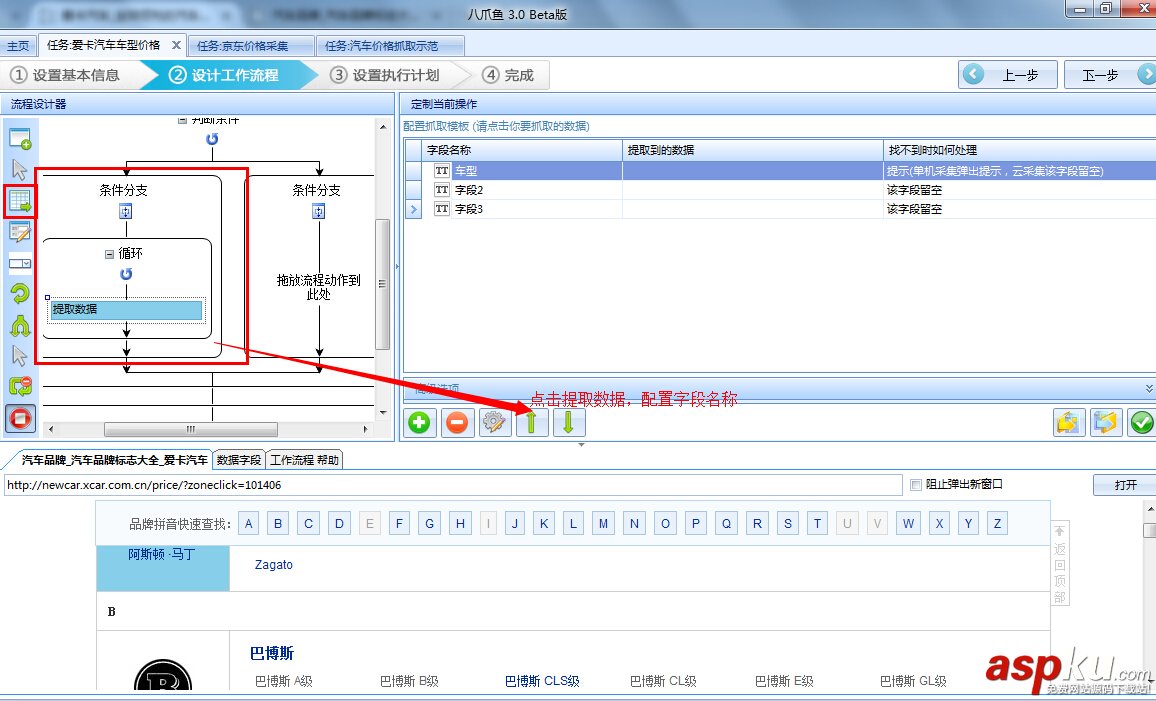Click the right 条件分支 branch icon
The image size is (1156, 701).
[318, 212]
